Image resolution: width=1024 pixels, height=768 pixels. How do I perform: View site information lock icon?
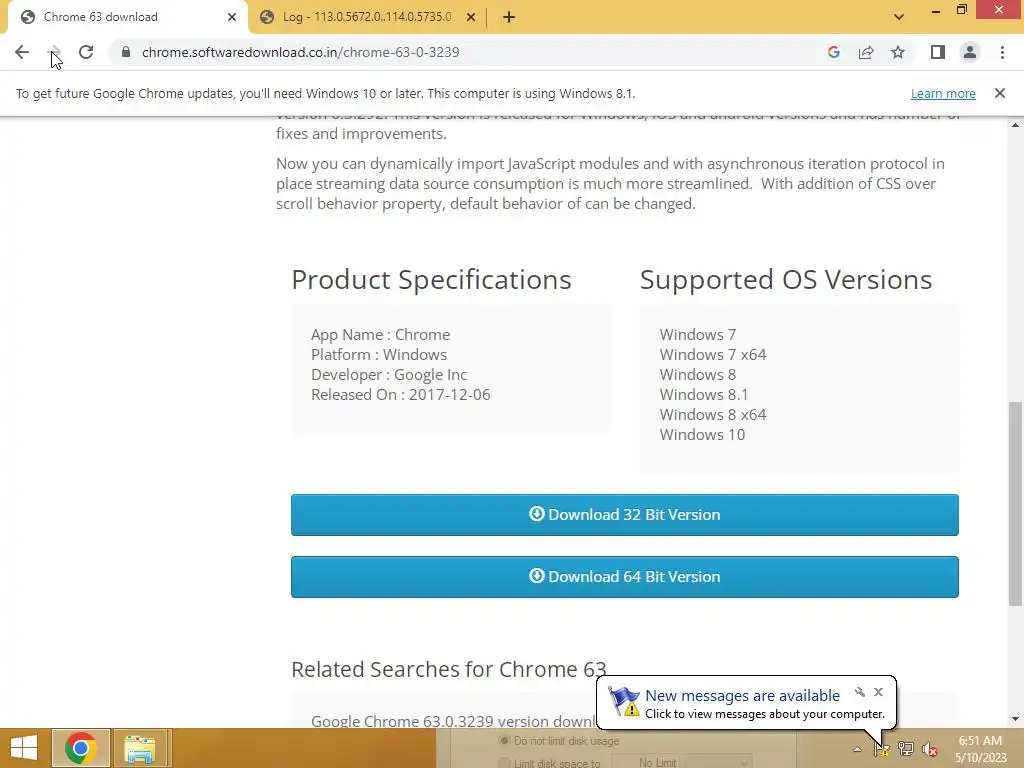coord(126,52)
